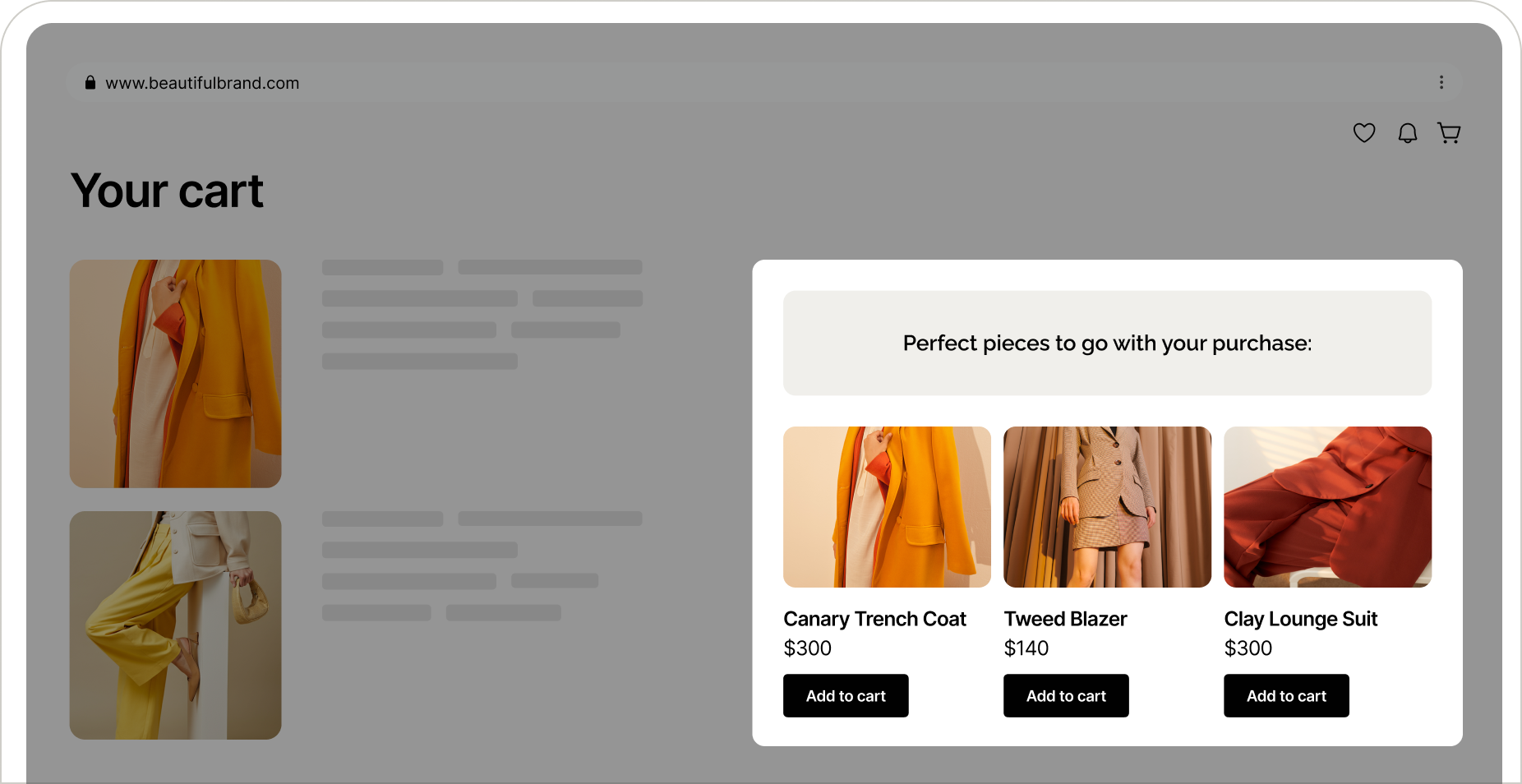
Task: Open the orange coat cart item photo
Action: (175, 374)
